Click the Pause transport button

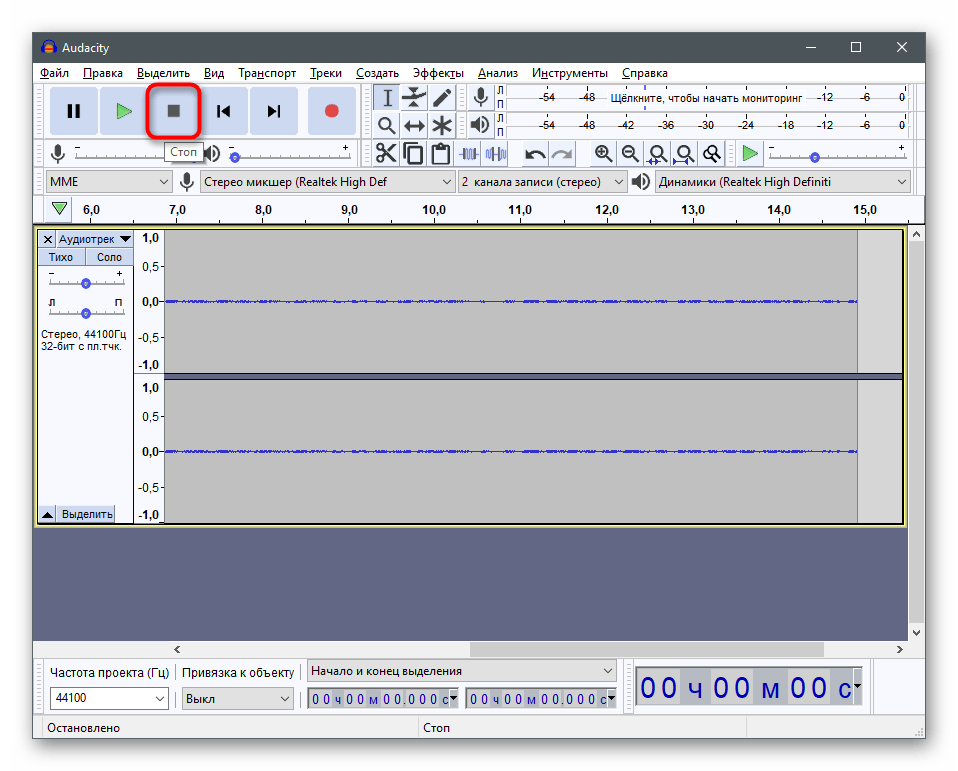pos(74,111)
